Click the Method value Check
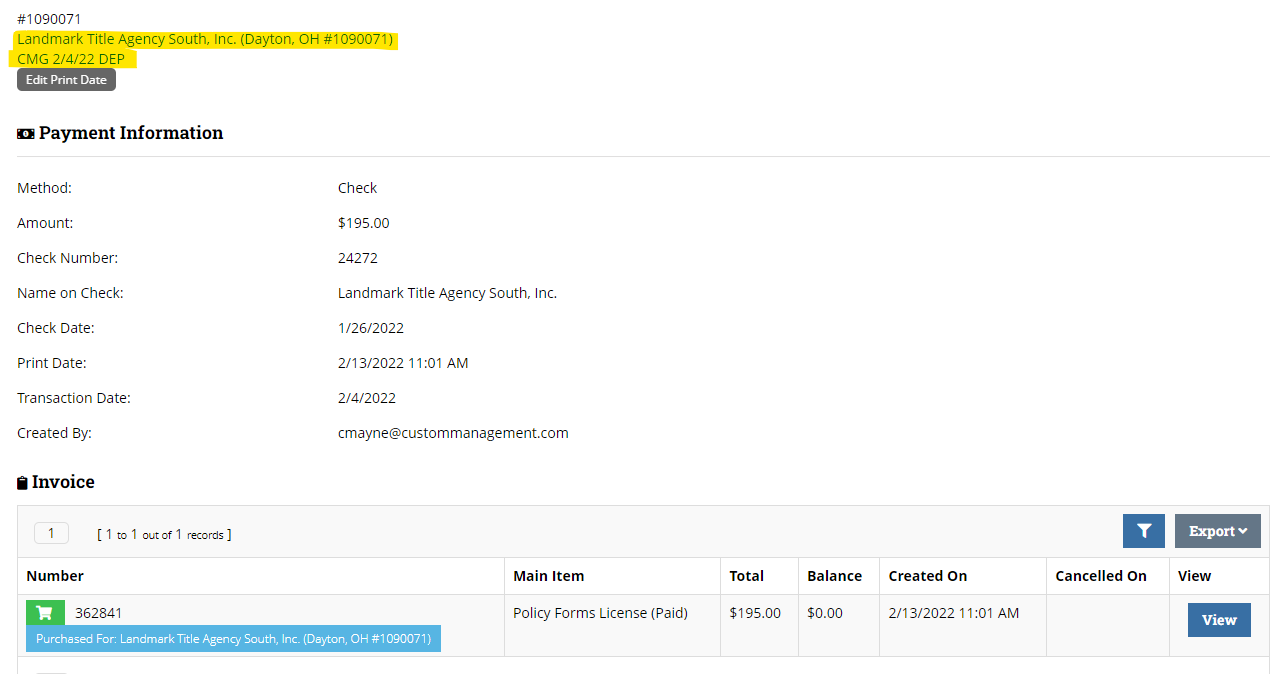 [357, 188]
